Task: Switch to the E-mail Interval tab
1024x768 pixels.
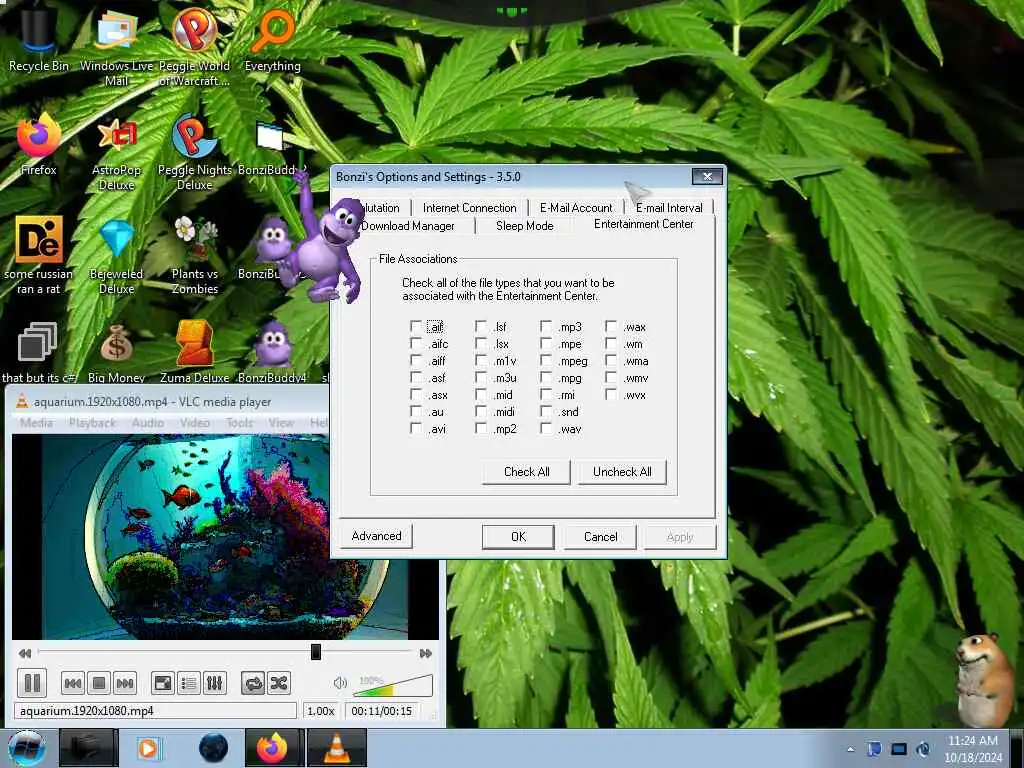Action: [669, 208]
